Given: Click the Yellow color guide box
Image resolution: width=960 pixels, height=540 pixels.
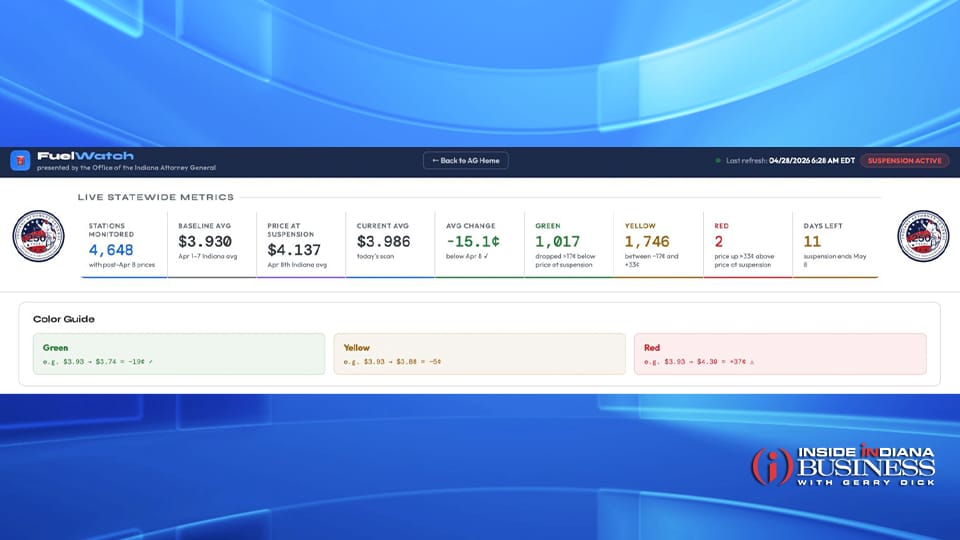Looking at the screenshot, I should [479, 354].
